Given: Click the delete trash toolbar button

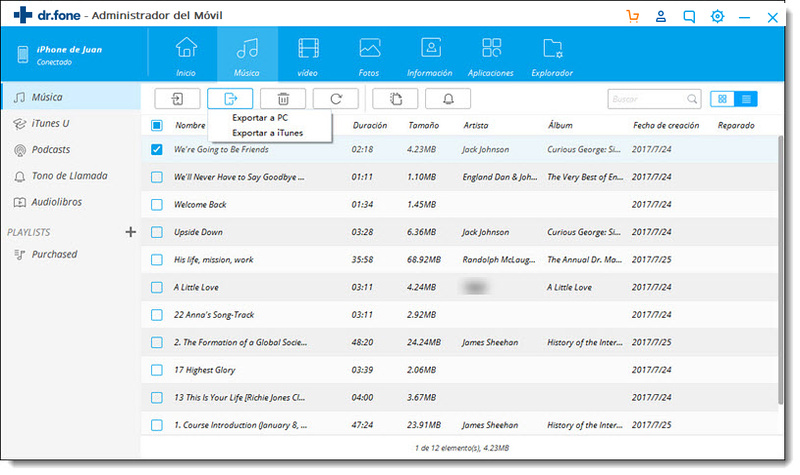Looking at the screenshot, I should point(283,98).
